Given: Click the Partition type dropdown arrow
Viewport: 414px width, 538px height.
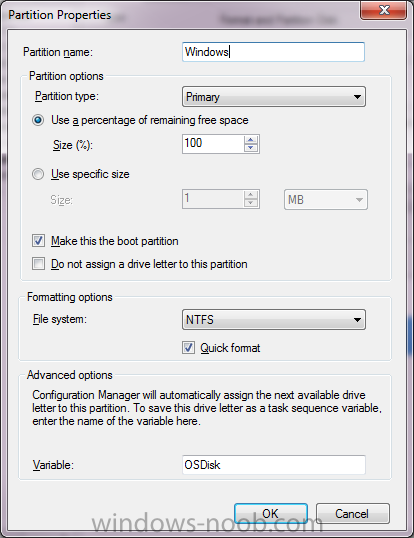Looking at the screenshot, I should pyautogui.click(x=357, y=97).
